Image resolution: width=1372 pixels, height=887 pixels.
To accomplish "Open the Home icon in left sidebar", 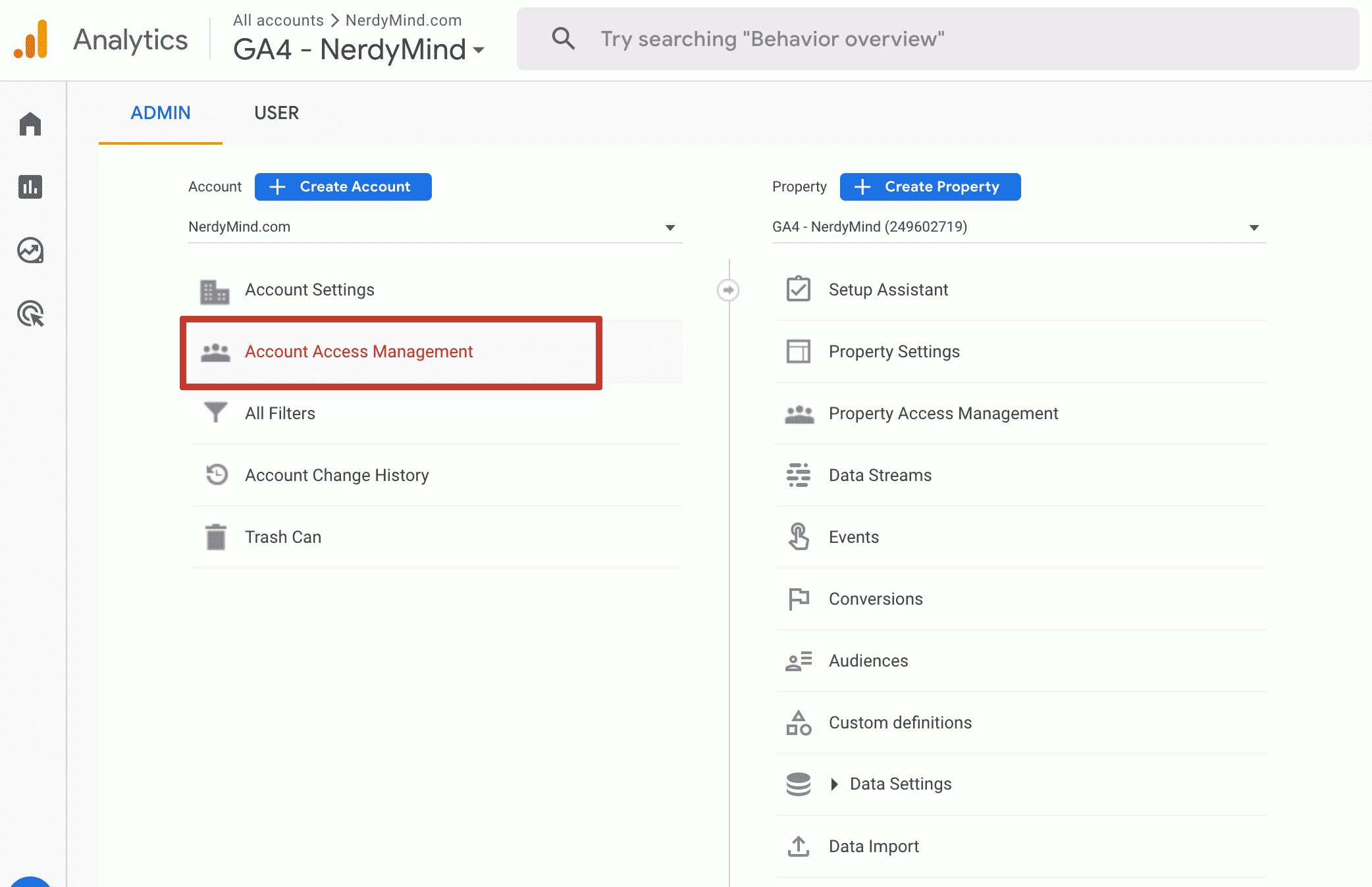I will point(30,124).
